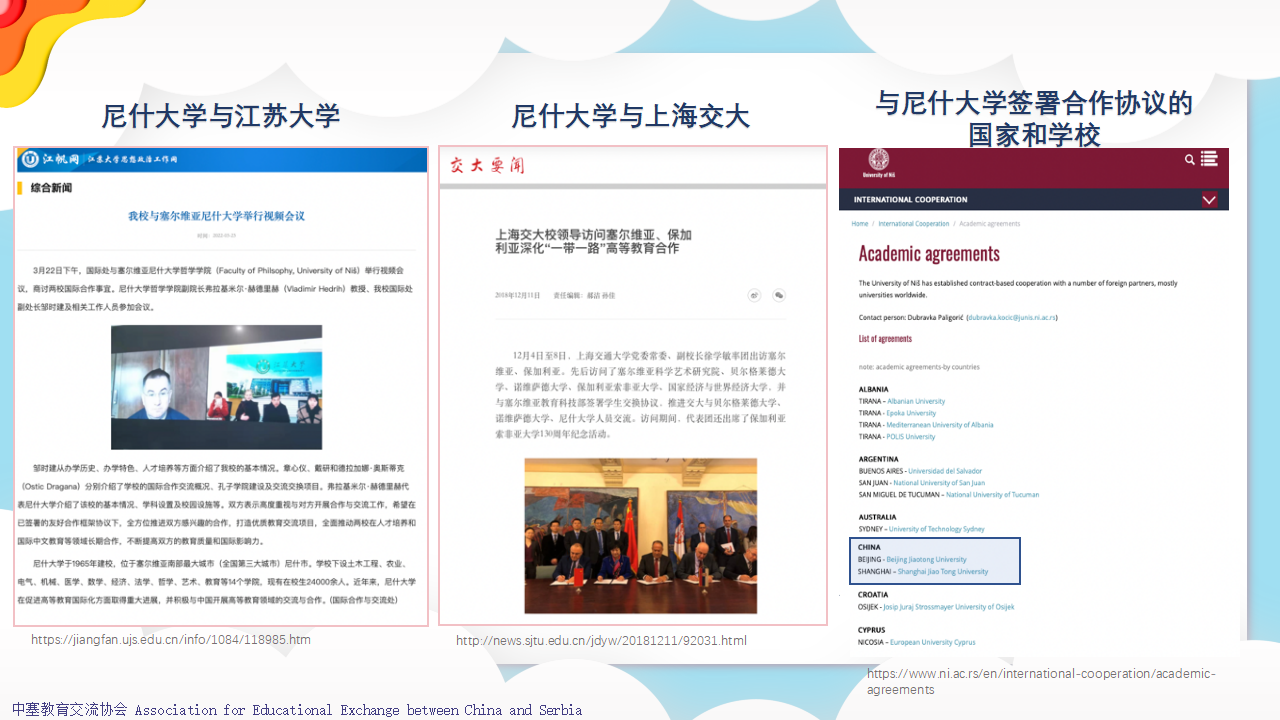Image resolution: width=1280 pixels, height=720 pixels.
Task: Open the Epoka University link
Action: pos(912,413)
